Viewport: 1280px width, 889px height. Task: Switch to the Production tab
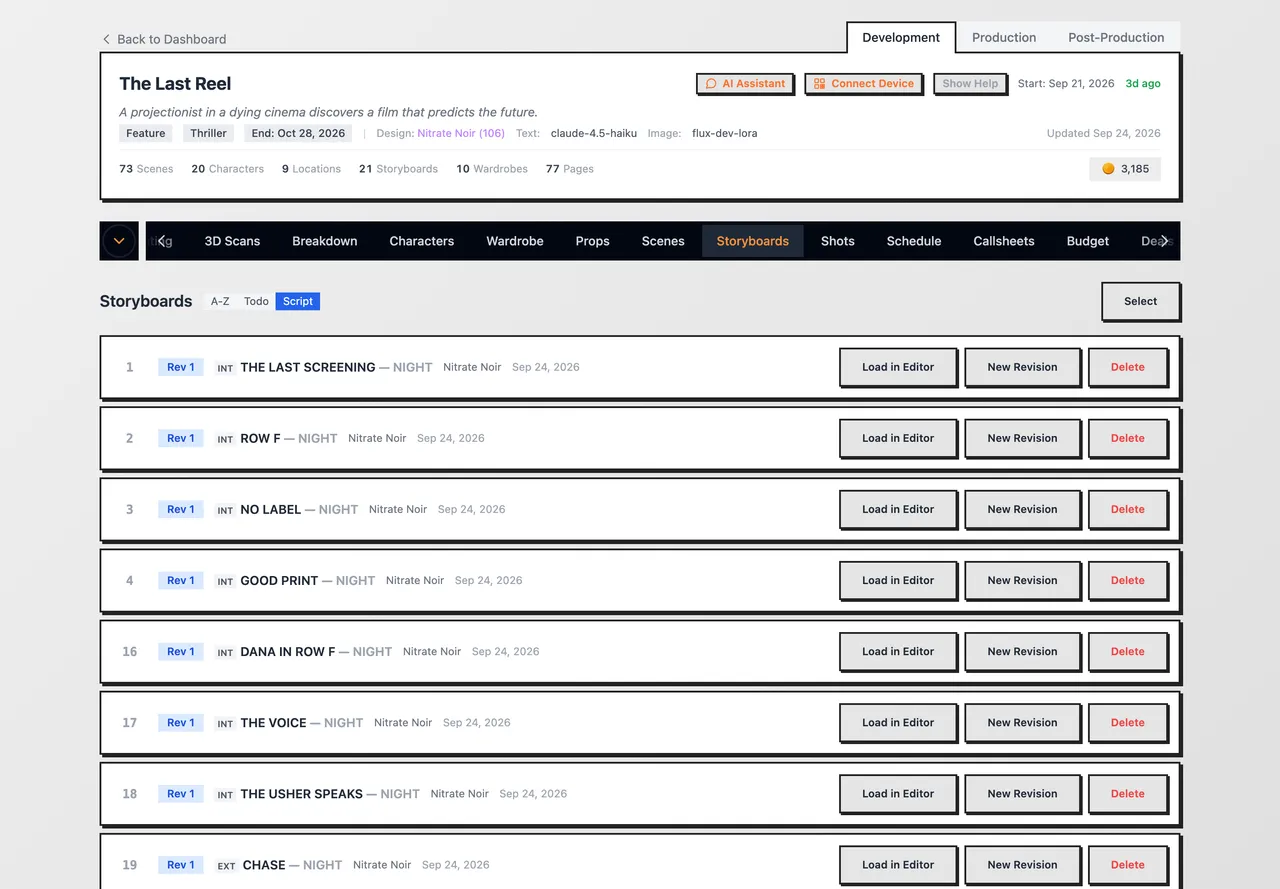[x=1004, y=37]
